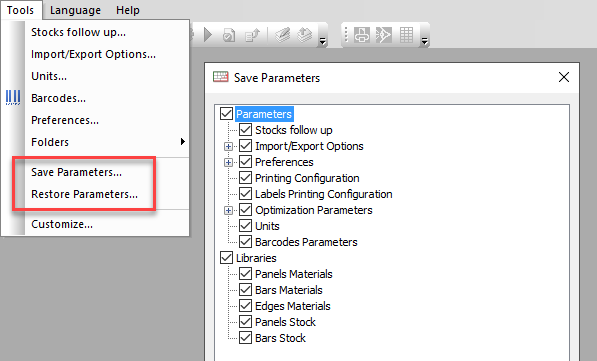Uncheck the Preferences checkbox in the tree

point(246,161)
